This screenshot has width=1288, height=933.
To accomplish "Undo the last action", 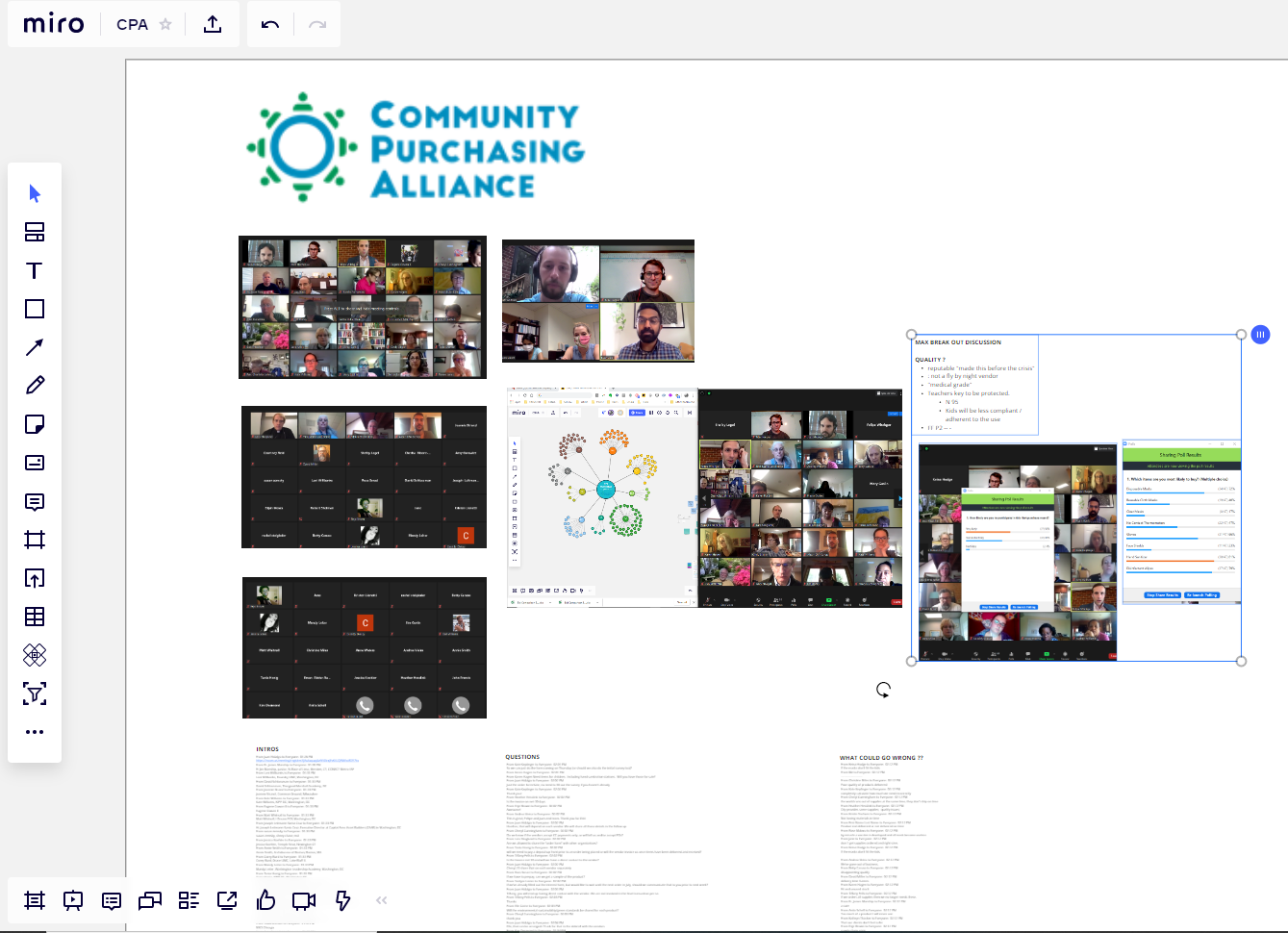I will 270,24.
